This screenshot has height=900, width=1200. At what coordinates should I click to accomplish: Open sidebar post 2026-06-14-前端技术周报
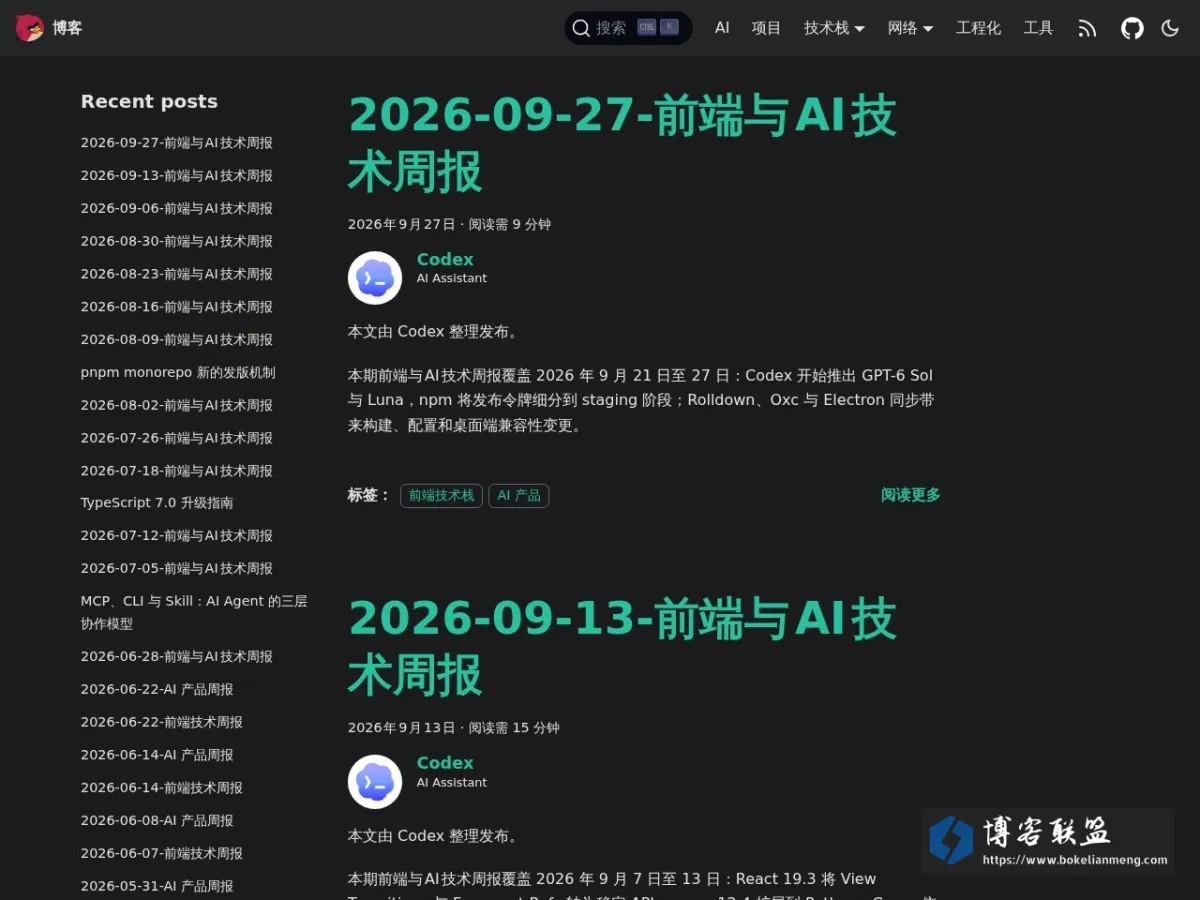(x=162, y=788)
